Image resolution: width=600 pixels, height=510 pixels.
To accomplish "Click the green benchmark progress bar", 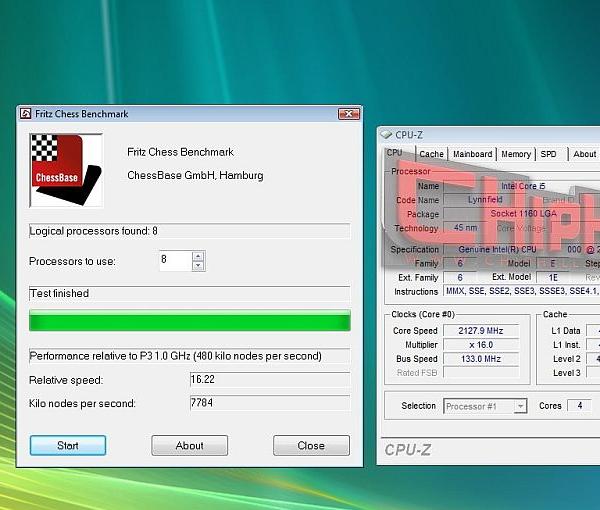I will point(190,320).
